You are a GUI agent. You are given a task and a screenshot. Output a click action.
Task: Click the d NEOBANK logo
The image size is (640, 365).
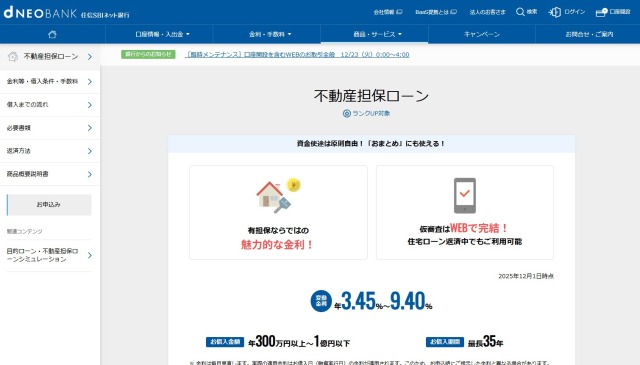point(40,12)
